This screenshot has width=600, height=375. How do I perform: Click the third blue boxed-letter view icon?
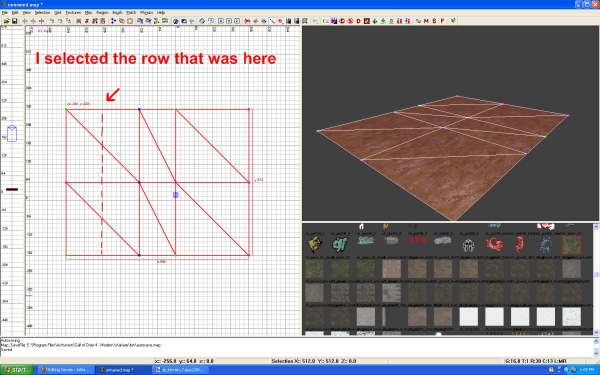pyautogui.click(x=237, y=21)
